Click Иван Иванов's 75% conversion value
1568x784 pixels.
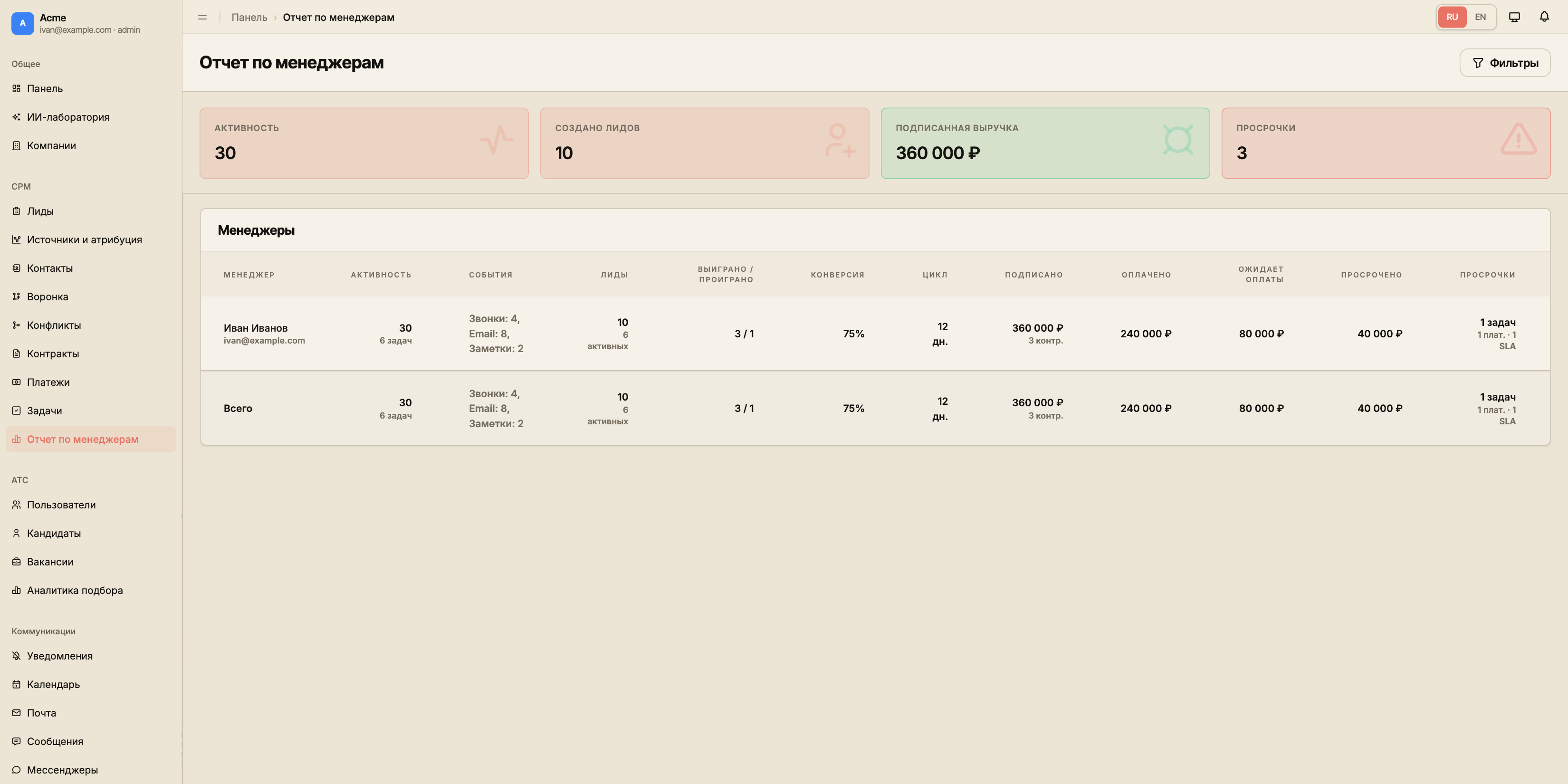click(x=853, y=334)
